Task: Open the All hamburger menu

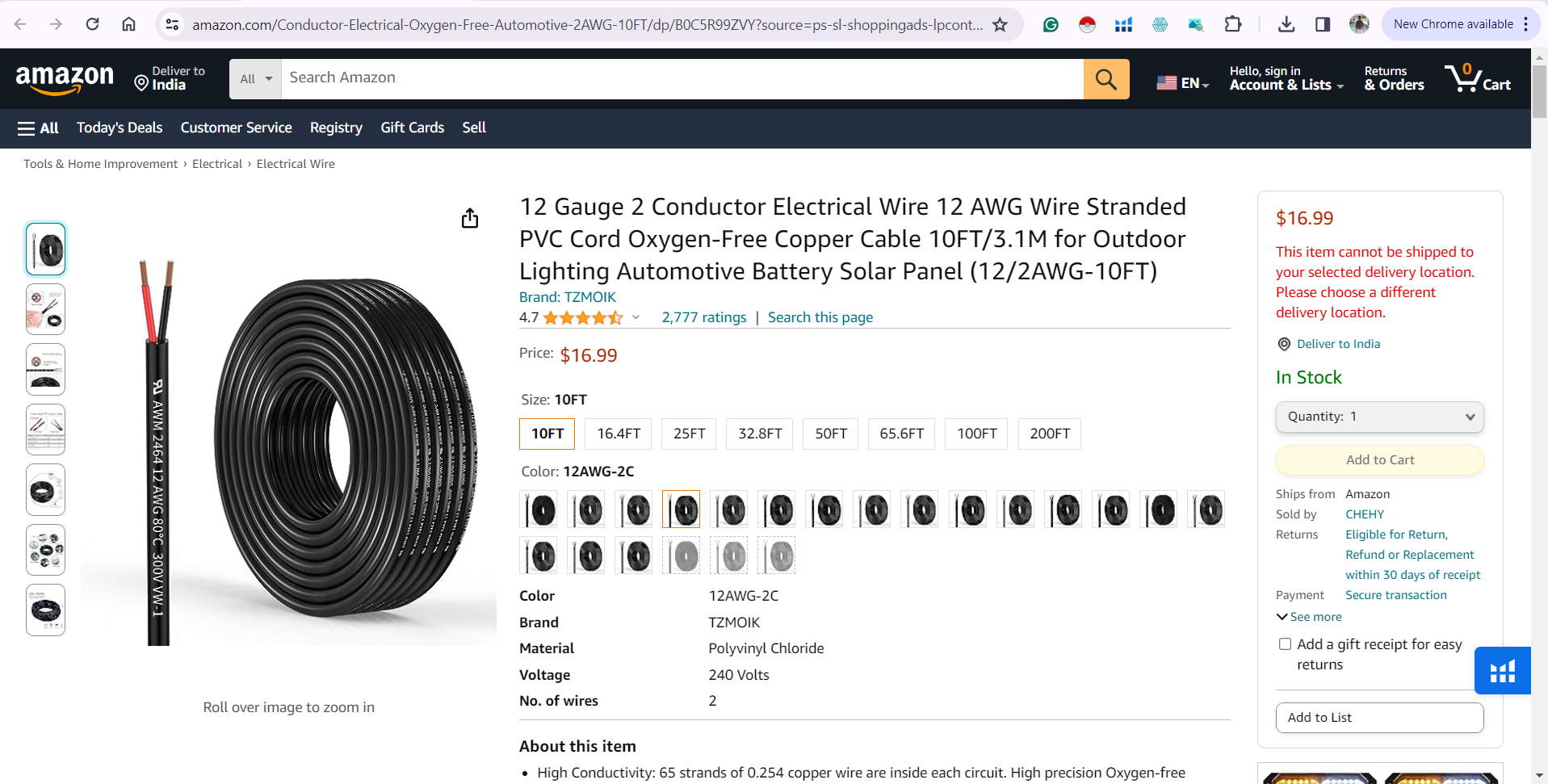Action: [37, 128]
